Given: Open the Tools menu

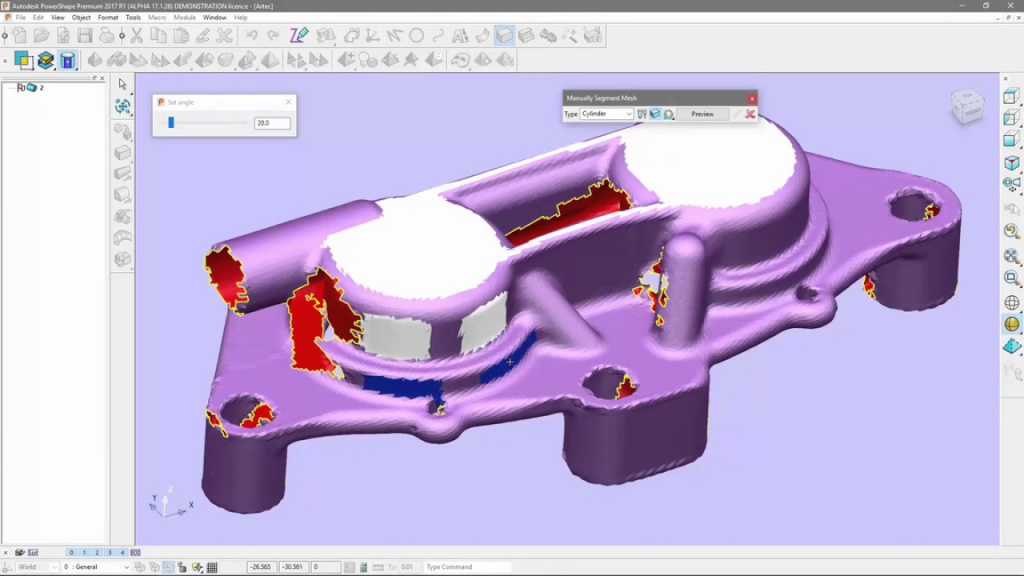Looking at the screenshot, I should point(133,17).
